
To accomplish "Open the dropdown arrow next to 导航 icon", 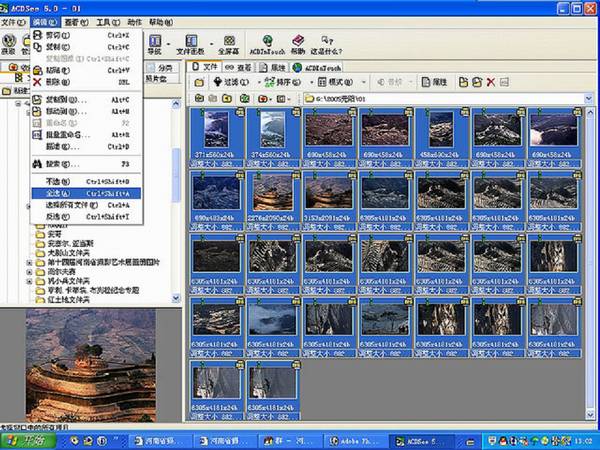I will 169,44.
